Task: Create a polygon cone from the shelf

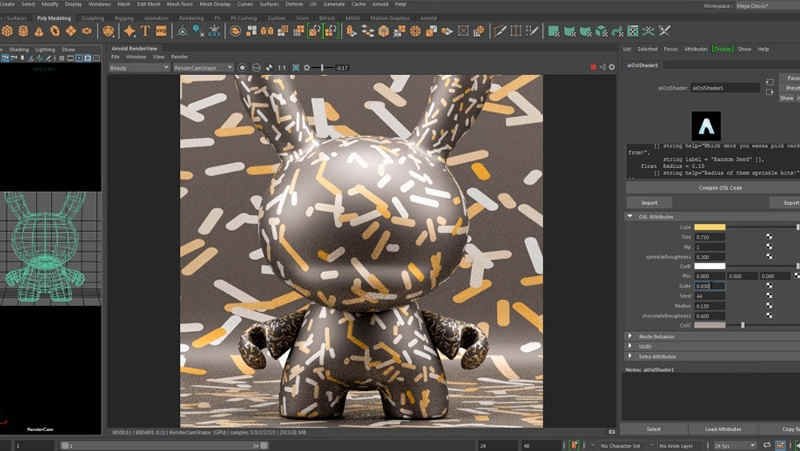Action: click(x=39, y=31)
